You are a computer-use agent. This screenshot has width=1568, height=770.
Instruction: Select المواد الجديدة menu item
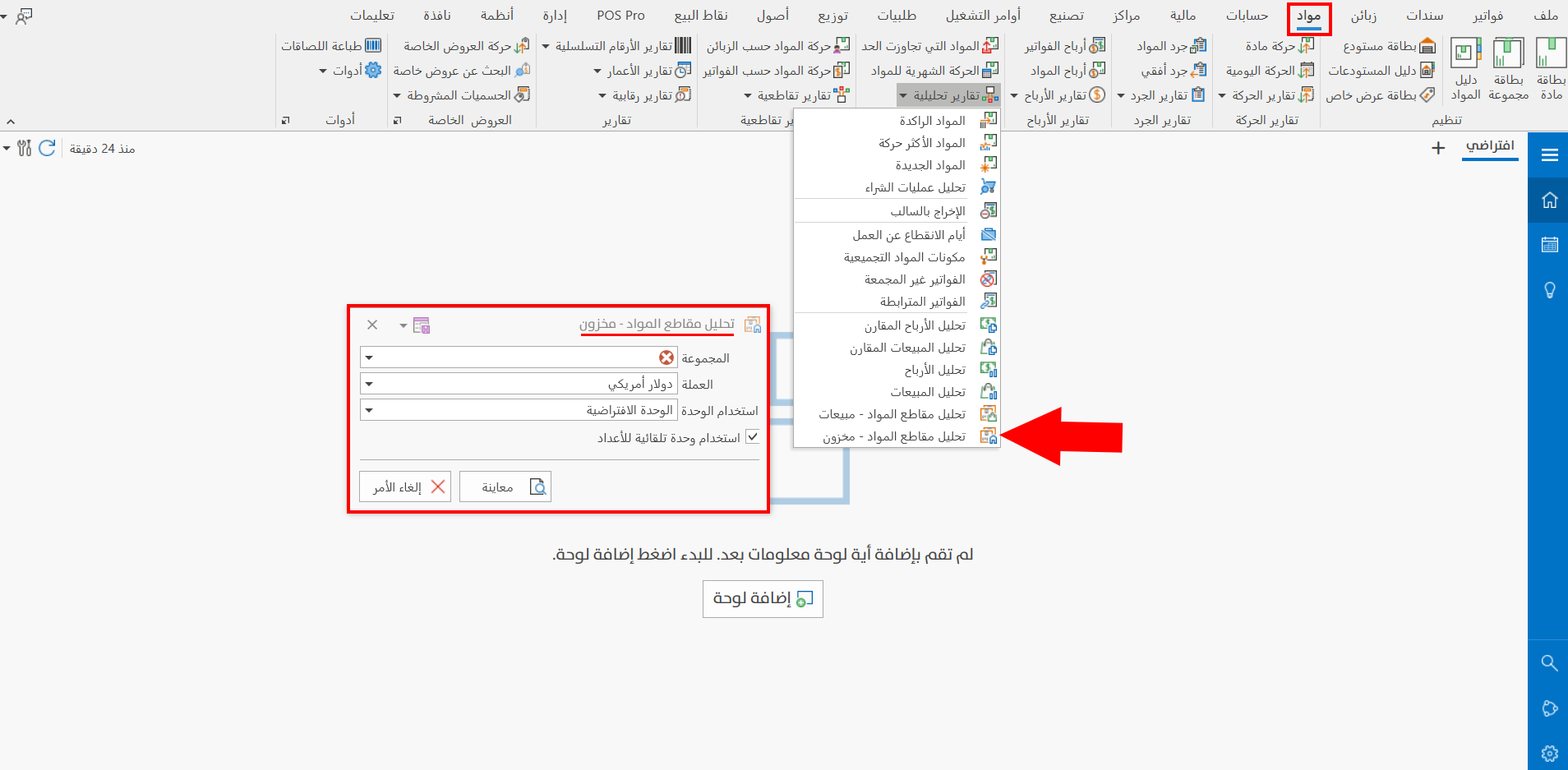(897, 165)
